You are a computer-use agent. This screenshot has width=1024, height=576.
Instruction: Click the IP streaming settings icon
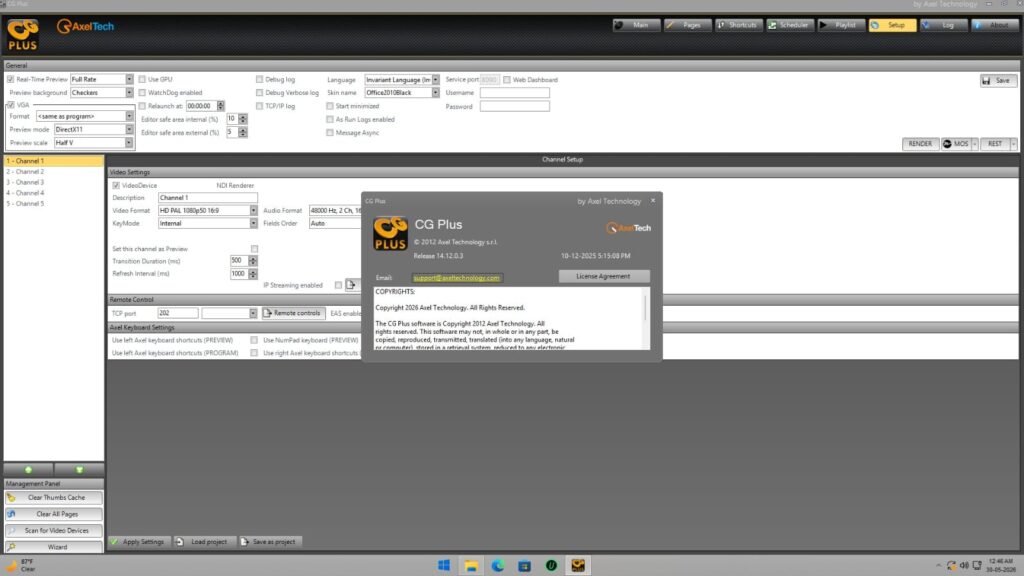[351, 285]
